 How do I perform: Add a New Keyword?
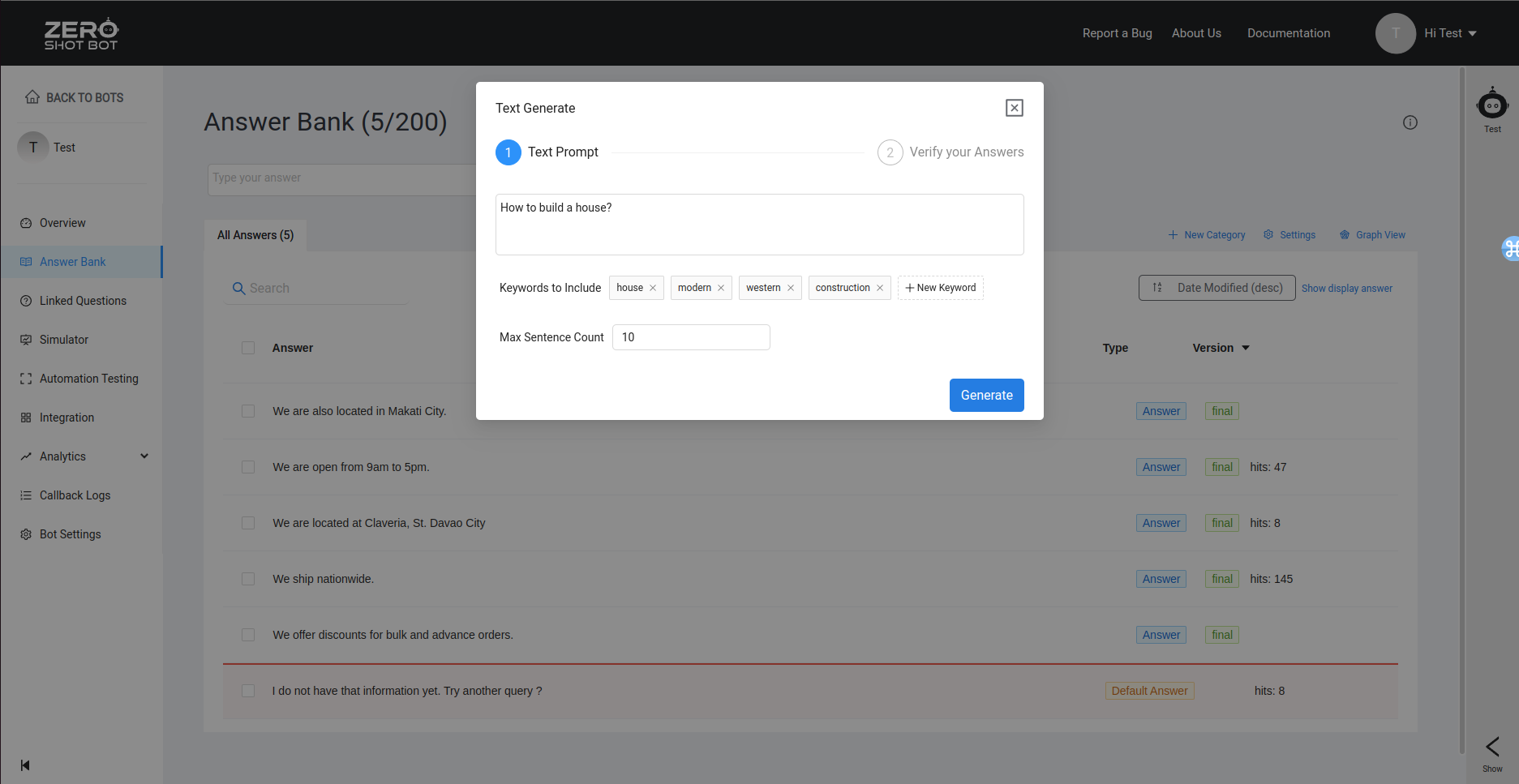pyautogui.click(x=940, y=288)
